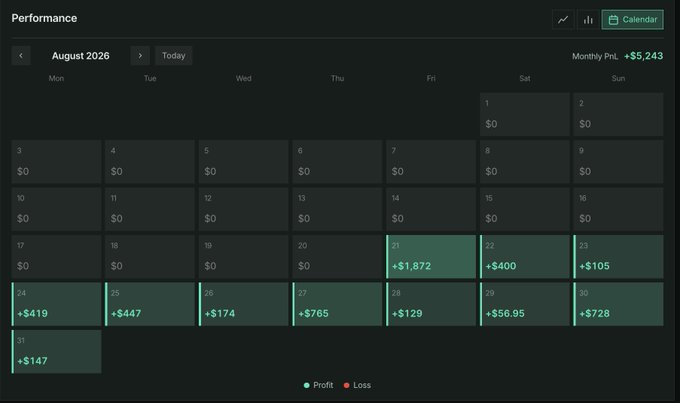Click the Wed column header
680x403 pixels.
tap(244, 79)
